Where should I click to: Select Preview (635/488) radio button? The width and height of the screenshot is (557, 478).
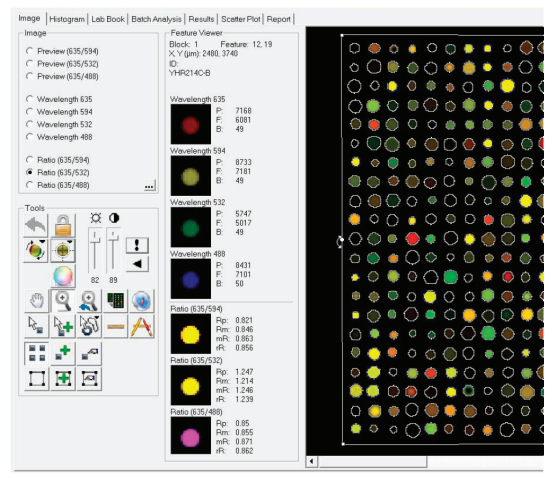point(30,76)
